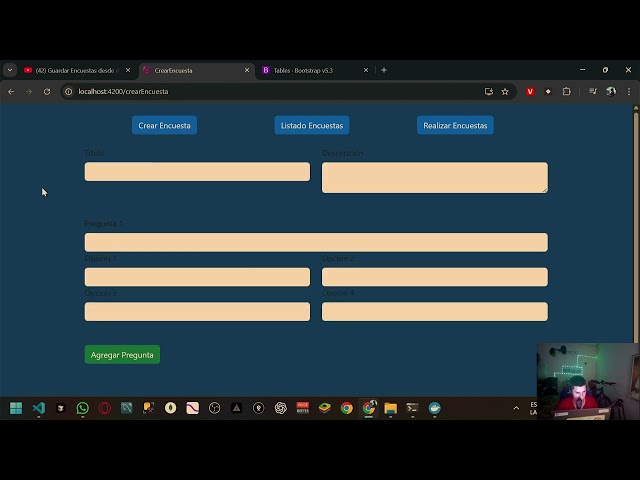The image size is (640, 480).
Task: Open Listado Encuestas
Action: pyautogui.click(x=312, y=125)
